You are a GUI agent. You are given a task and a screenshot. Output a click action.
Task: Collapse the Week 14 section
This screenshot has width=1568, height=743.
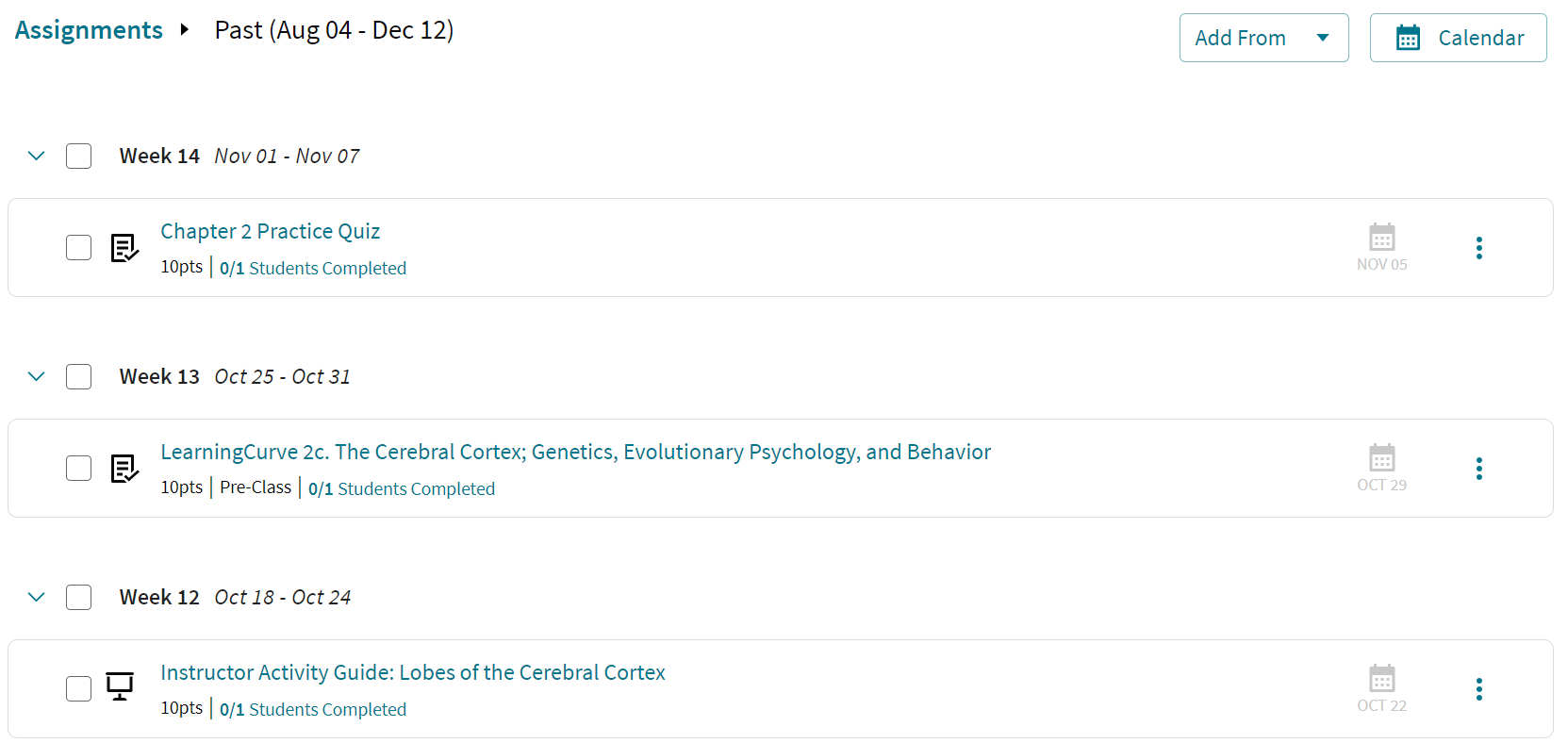click(x=36, y=156)
